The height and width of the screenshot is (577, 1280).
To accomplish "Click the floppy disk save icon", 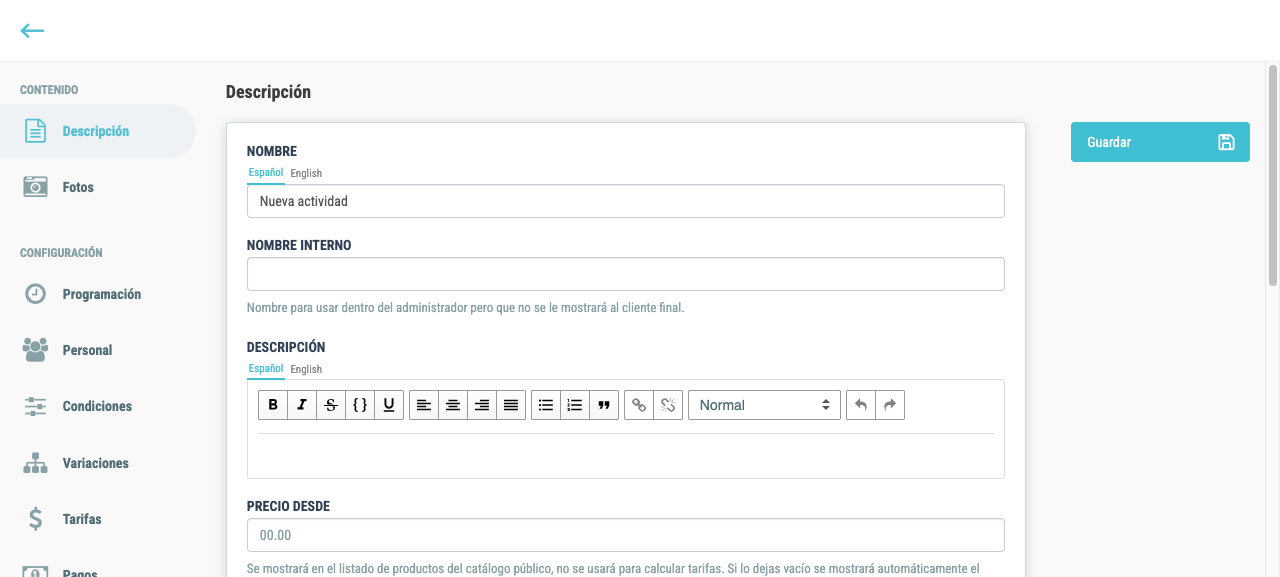I will pyautogui.click(x=1226, y=142).
